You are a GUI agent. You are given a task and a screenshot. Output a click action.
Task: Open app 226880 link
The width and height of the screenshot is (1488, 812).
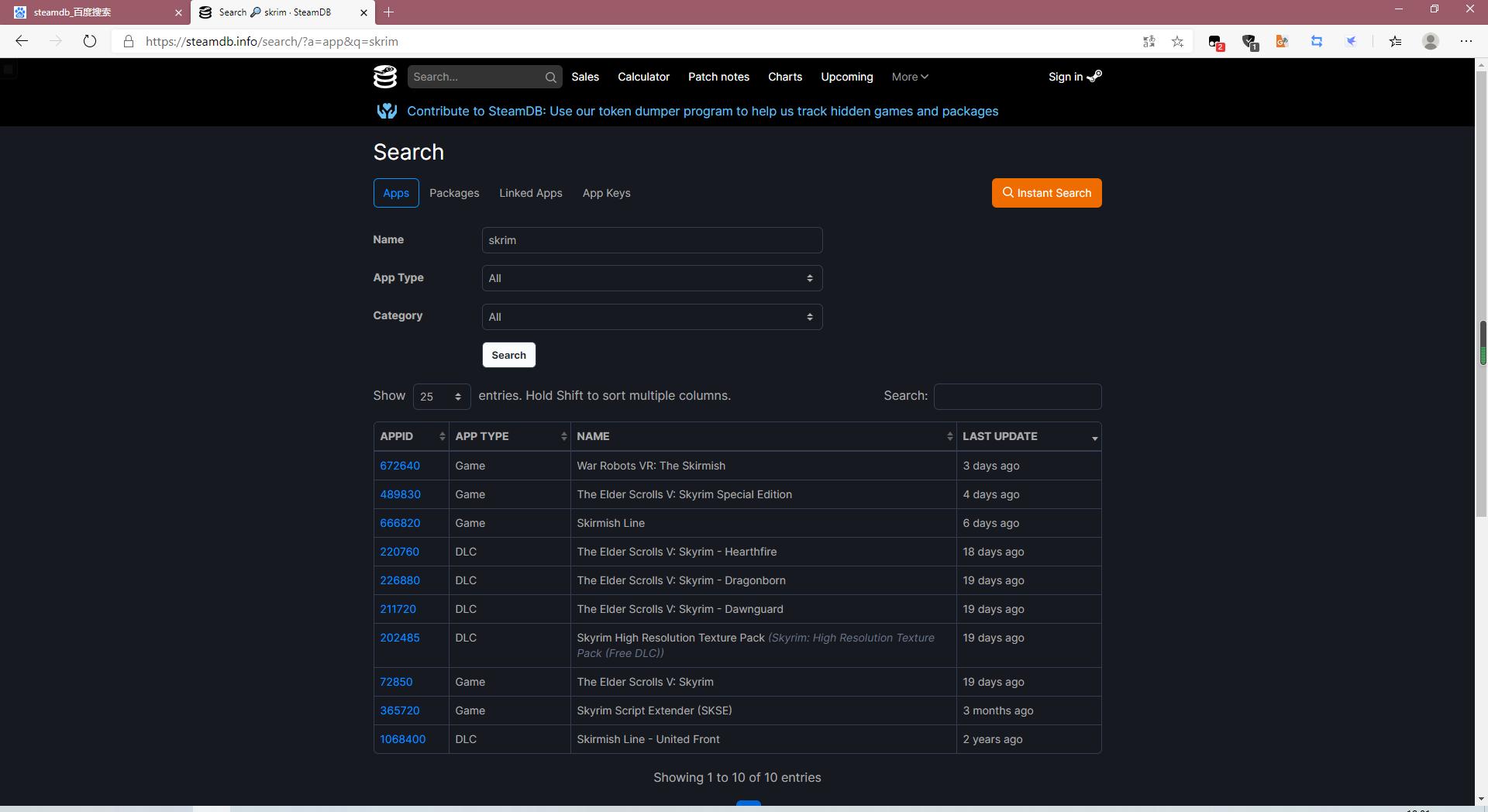(x=400, y=580)
